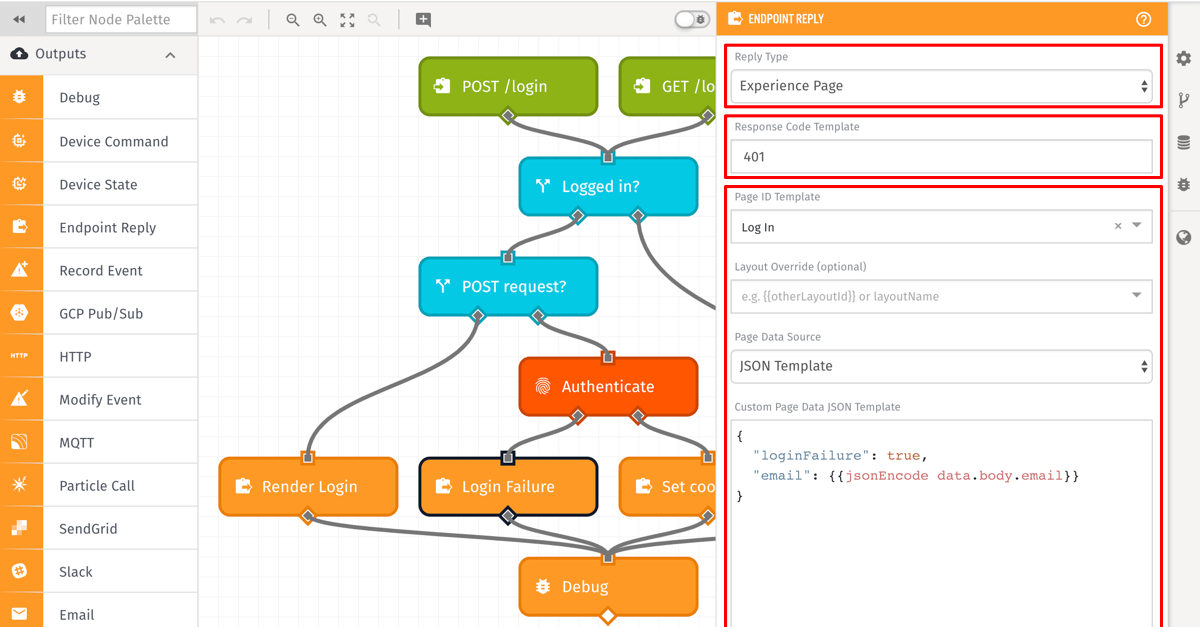Select the GET trigger node on canvas
This screenshot has height=627, width=1200.
668,86
